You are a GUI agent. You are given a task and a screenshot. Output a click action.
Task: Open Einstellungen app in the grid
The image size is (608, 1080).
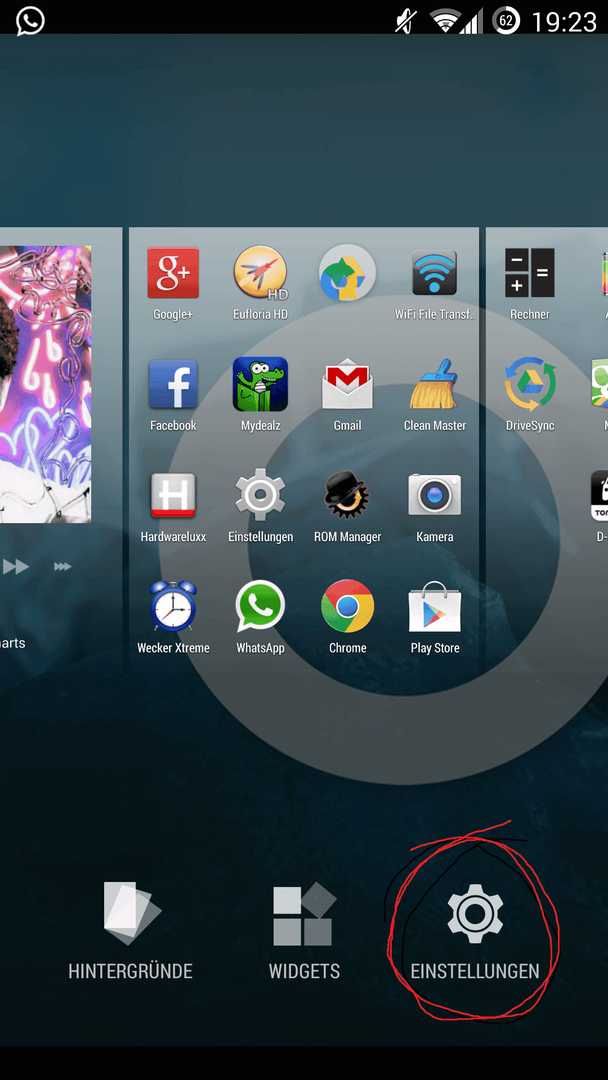260,507
